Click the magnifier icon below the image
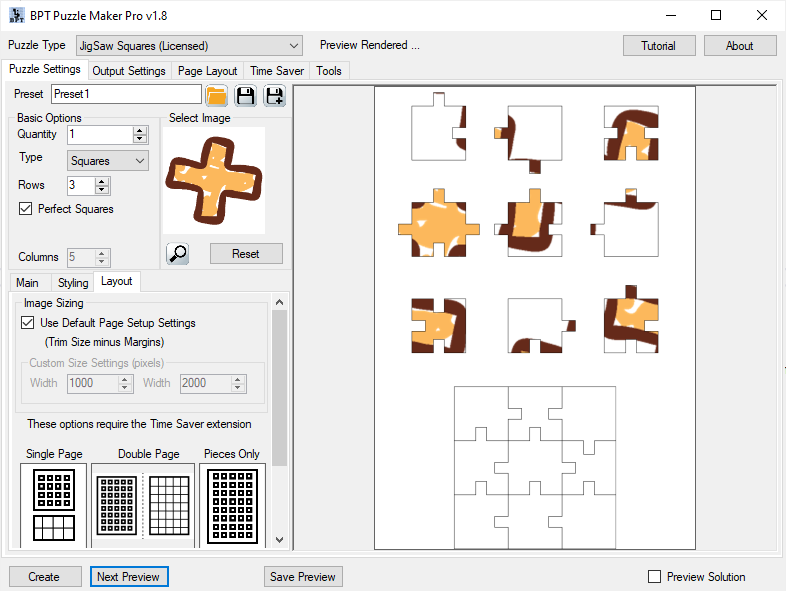Image resolution: width=786 pixels, height=591 pixels. point(178,253)
